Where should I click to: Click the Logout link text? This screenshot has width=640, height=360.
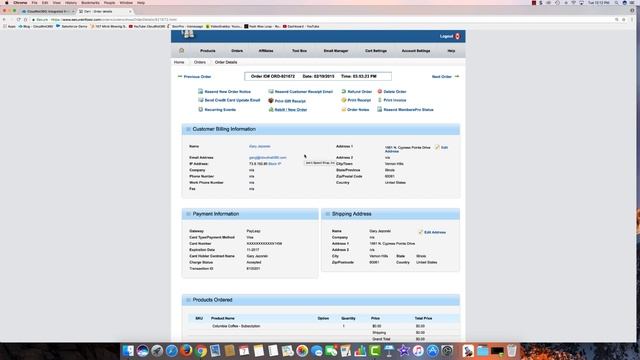point(447,36)
